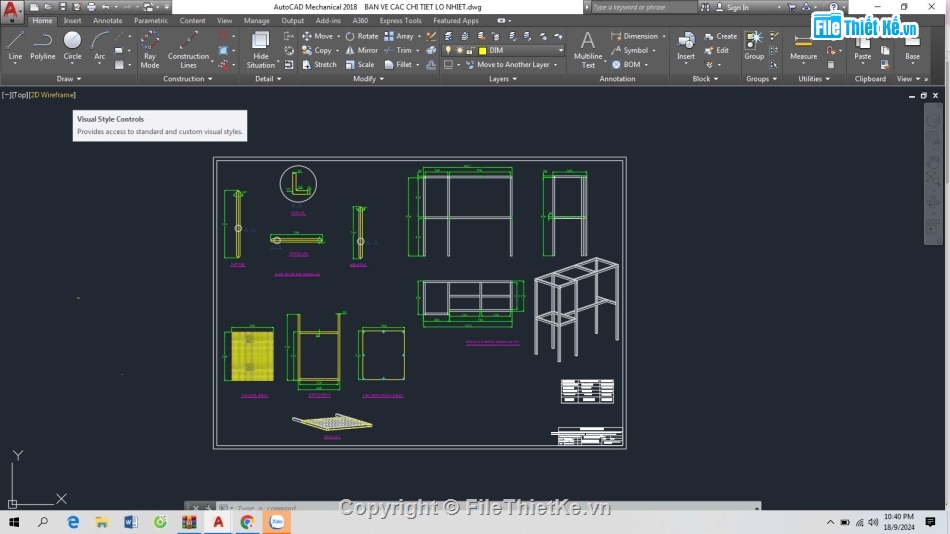Toggle DIM layer lock icon
950x534 pixels.
tap(470, 50)
